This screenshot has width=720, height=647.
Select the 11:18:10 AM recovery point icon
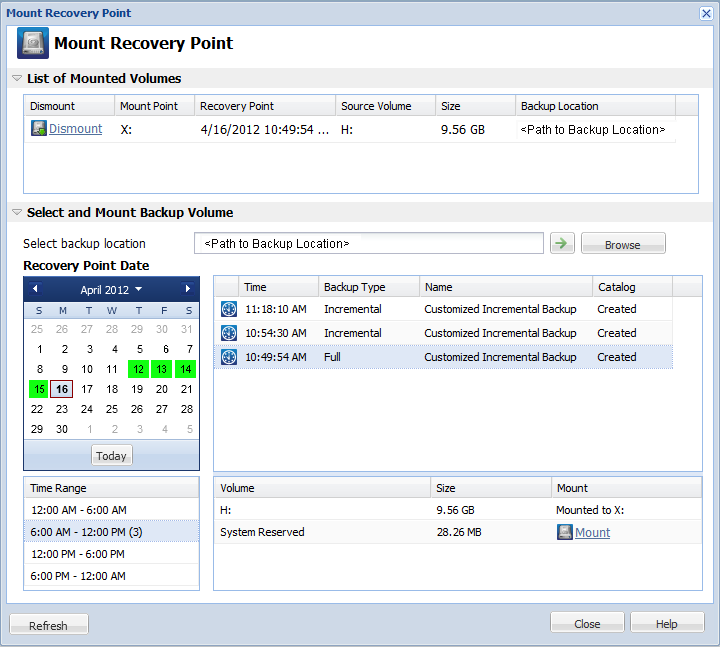click(x=229, y=309)
